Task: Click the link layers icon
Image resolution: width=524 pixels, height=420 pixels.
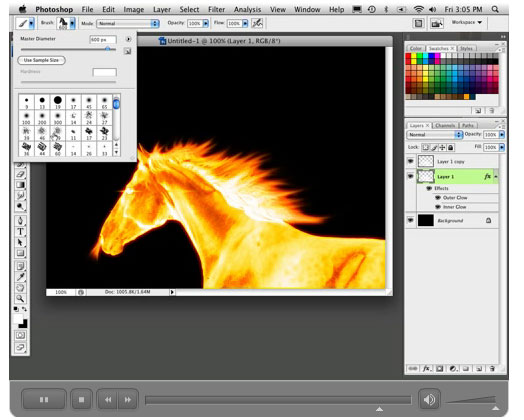Action: click(x=413, y=369)
